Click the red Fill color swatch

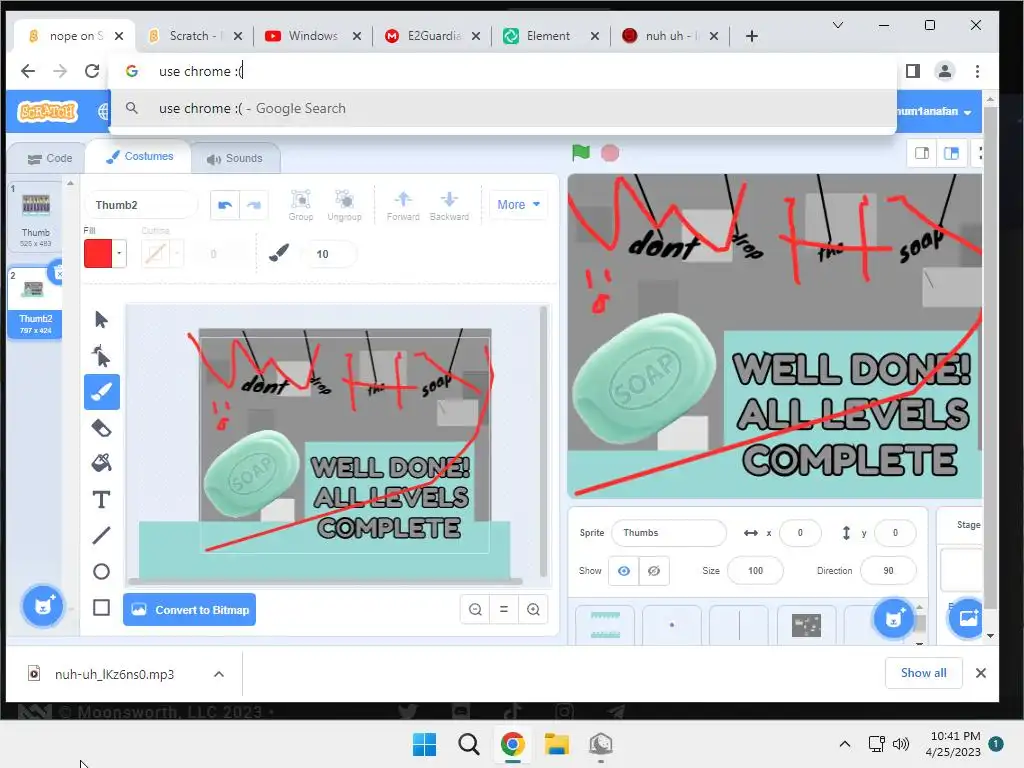click(x=98, y=253)
